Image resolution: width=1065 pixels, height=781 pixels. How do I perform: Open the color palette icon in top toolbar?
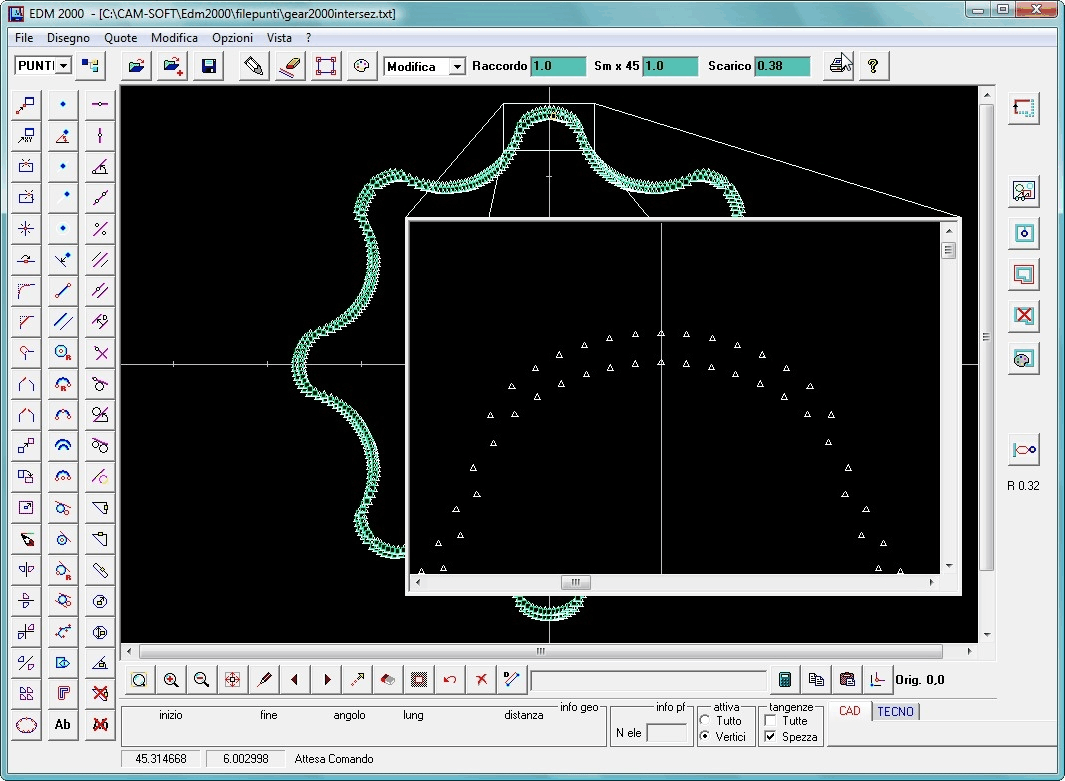361,66
